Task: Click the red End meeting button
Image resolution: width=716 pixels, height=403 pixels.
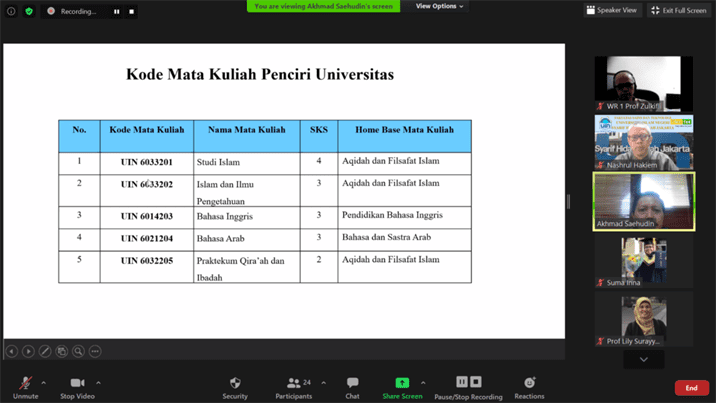Action: (691, 388)
